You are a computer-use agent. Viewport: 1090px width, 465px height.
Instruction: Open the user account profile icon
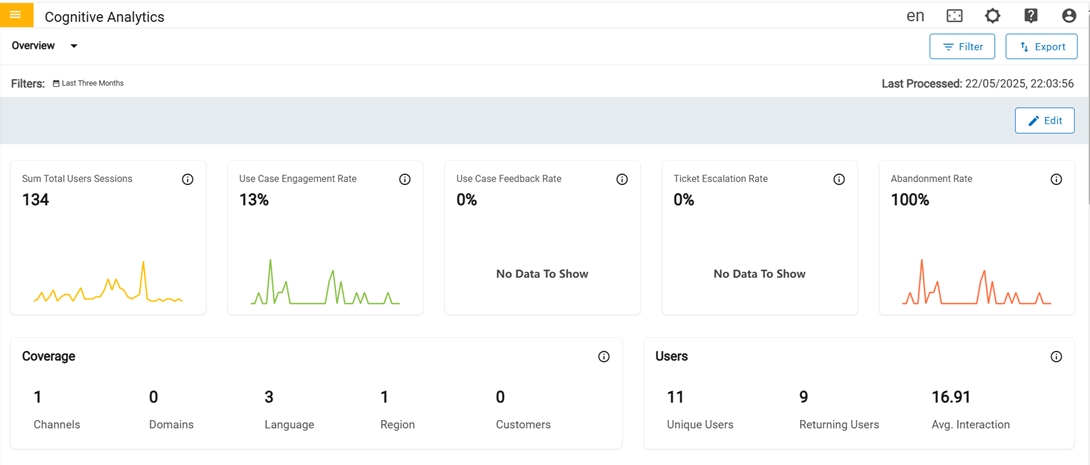click(x=1068, y=16)
